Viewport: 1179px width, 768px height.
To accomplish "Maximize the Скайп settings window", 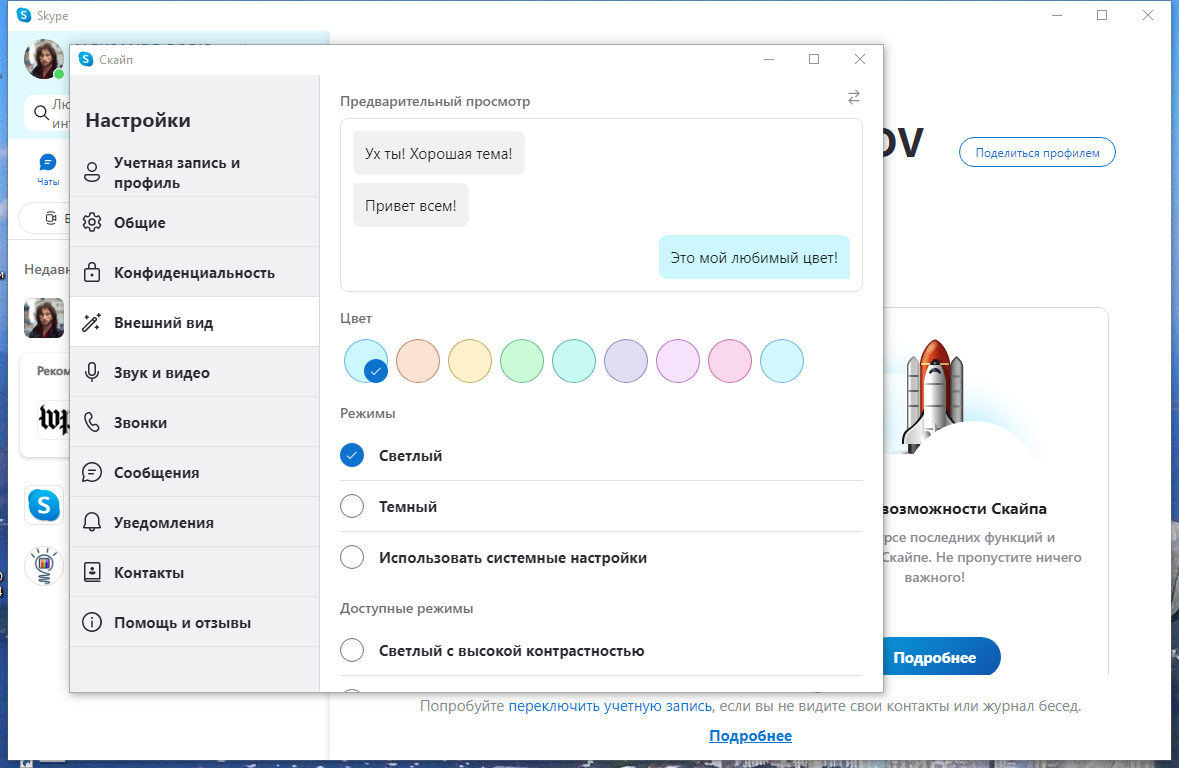I will click(814, 59).
